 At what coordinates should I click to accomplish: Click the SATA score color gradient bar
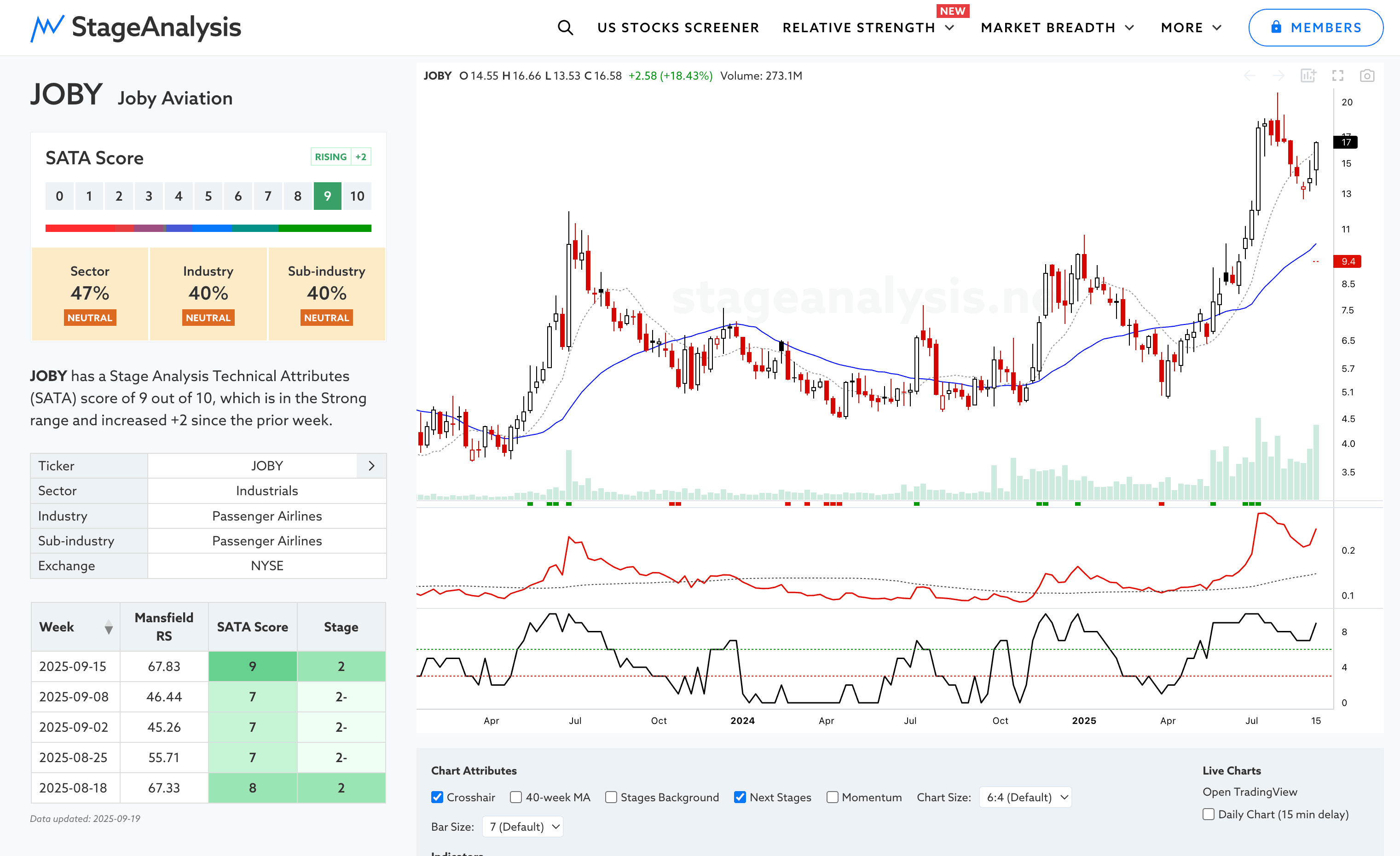208,228
